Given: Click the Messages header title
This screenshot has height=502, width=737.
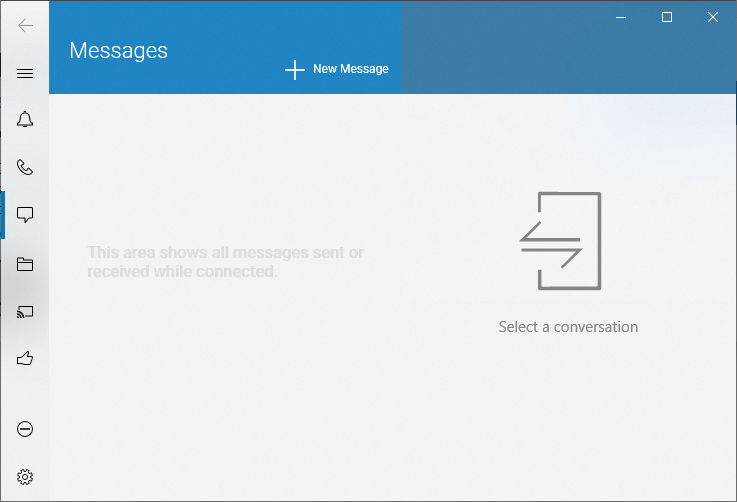Looking at the screenshot, I should (118, 50).
